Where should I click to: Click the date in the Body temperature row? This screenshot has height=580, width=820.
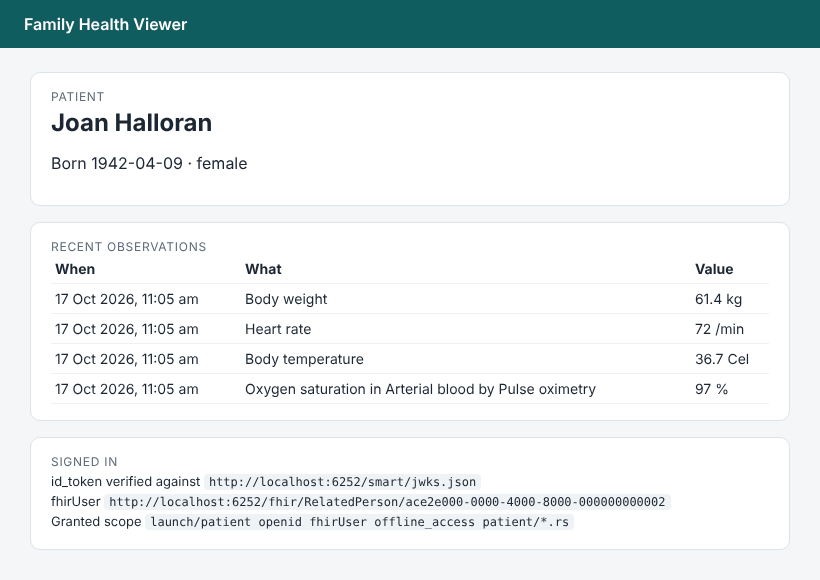click(127, 359)
